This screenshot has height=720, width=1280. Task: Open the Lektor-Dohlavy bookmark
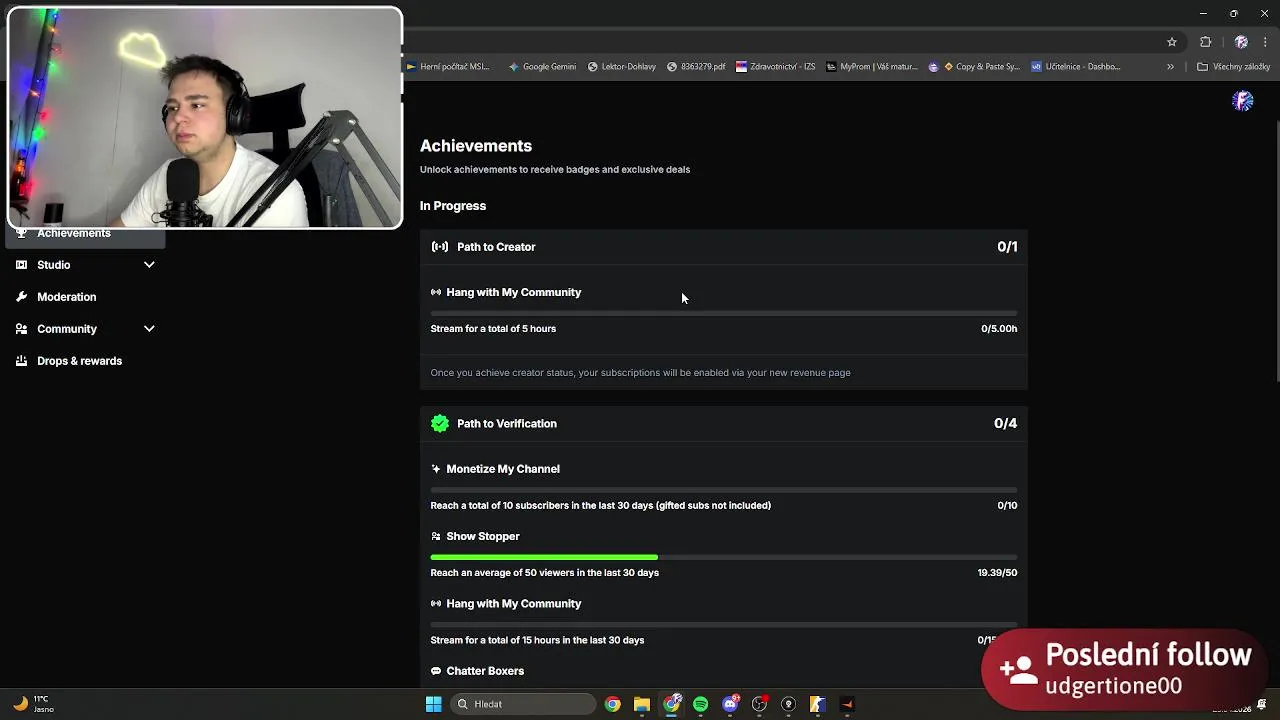tap(622, 67)
